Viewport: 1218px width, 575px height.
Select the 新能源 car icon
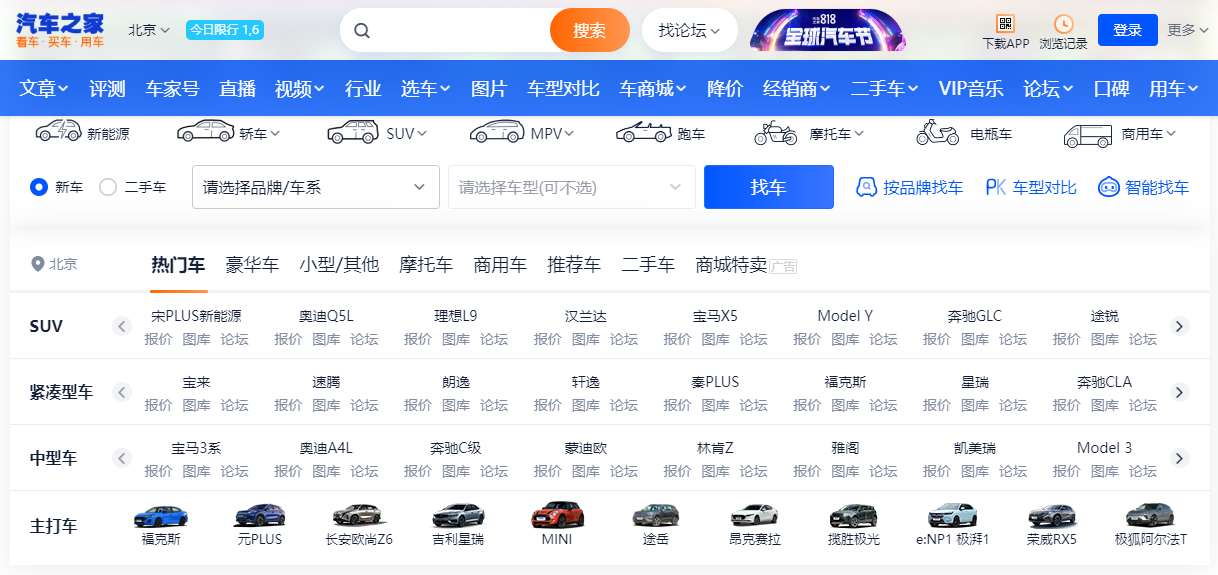point(58,131)
